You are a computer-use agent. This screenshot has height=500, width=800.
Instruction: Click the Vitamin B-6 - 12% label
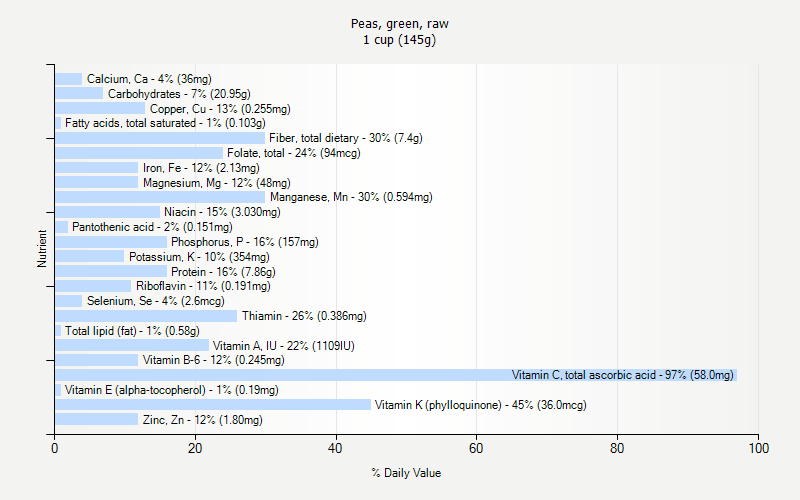click(214, 360)
